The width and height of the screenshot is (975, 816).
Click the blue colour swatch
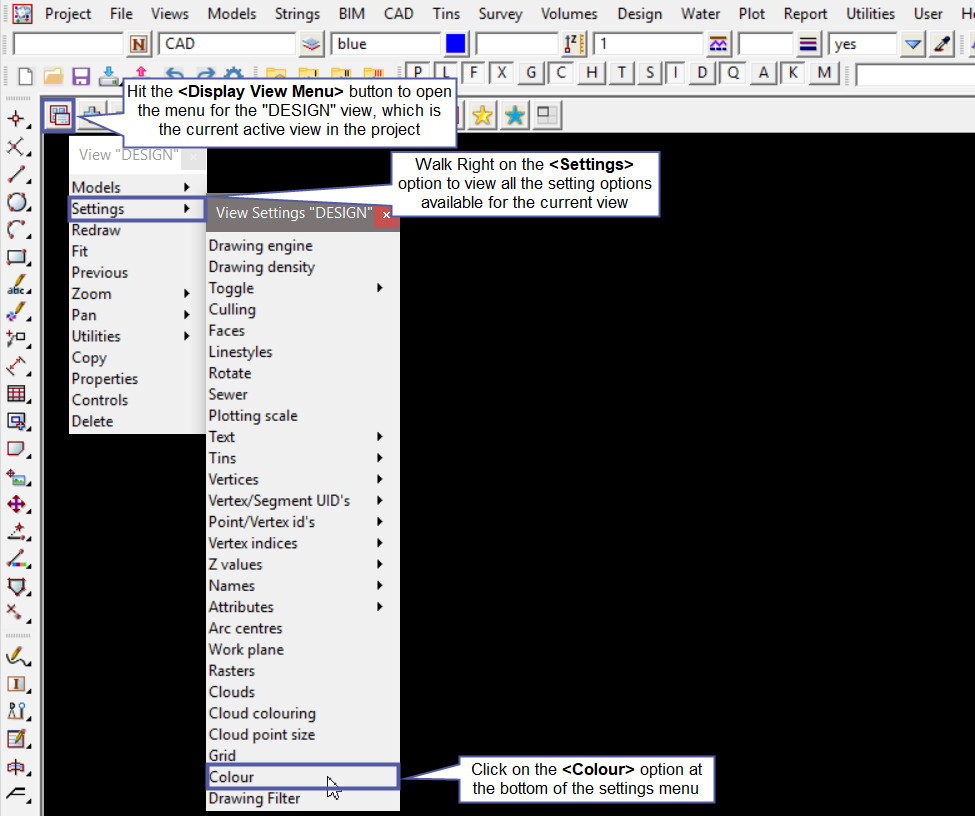pyautogui.click(x=456, y=44)
